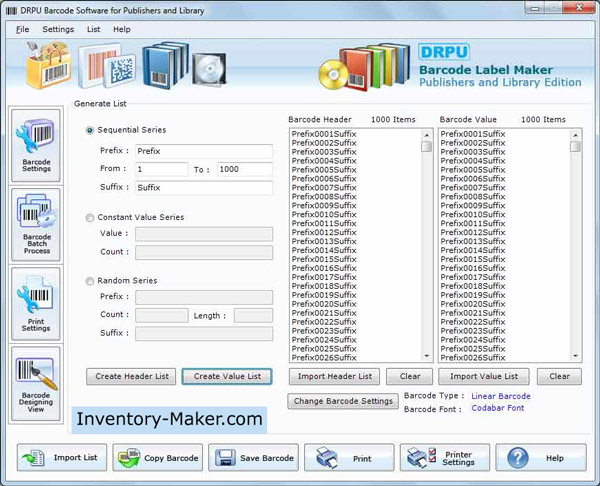Screen dimensions: 600x486
Task: Open the File menu
Action: [x=22, y=30]
